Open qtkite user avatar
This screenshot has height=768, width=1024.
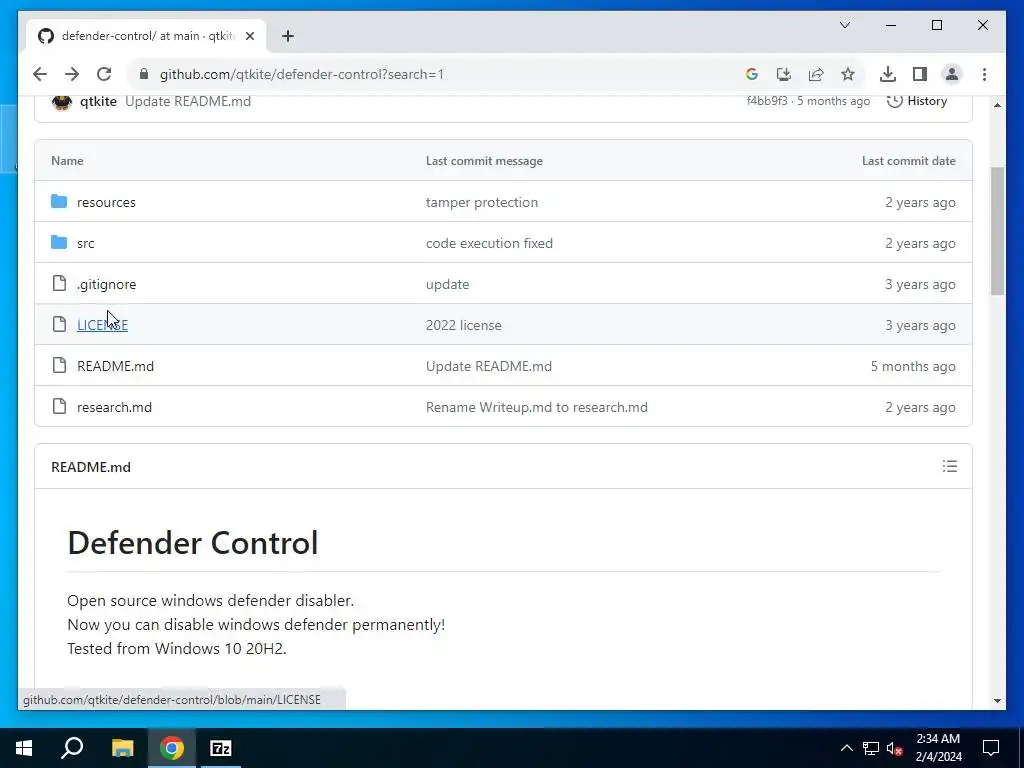pos(62,101)
